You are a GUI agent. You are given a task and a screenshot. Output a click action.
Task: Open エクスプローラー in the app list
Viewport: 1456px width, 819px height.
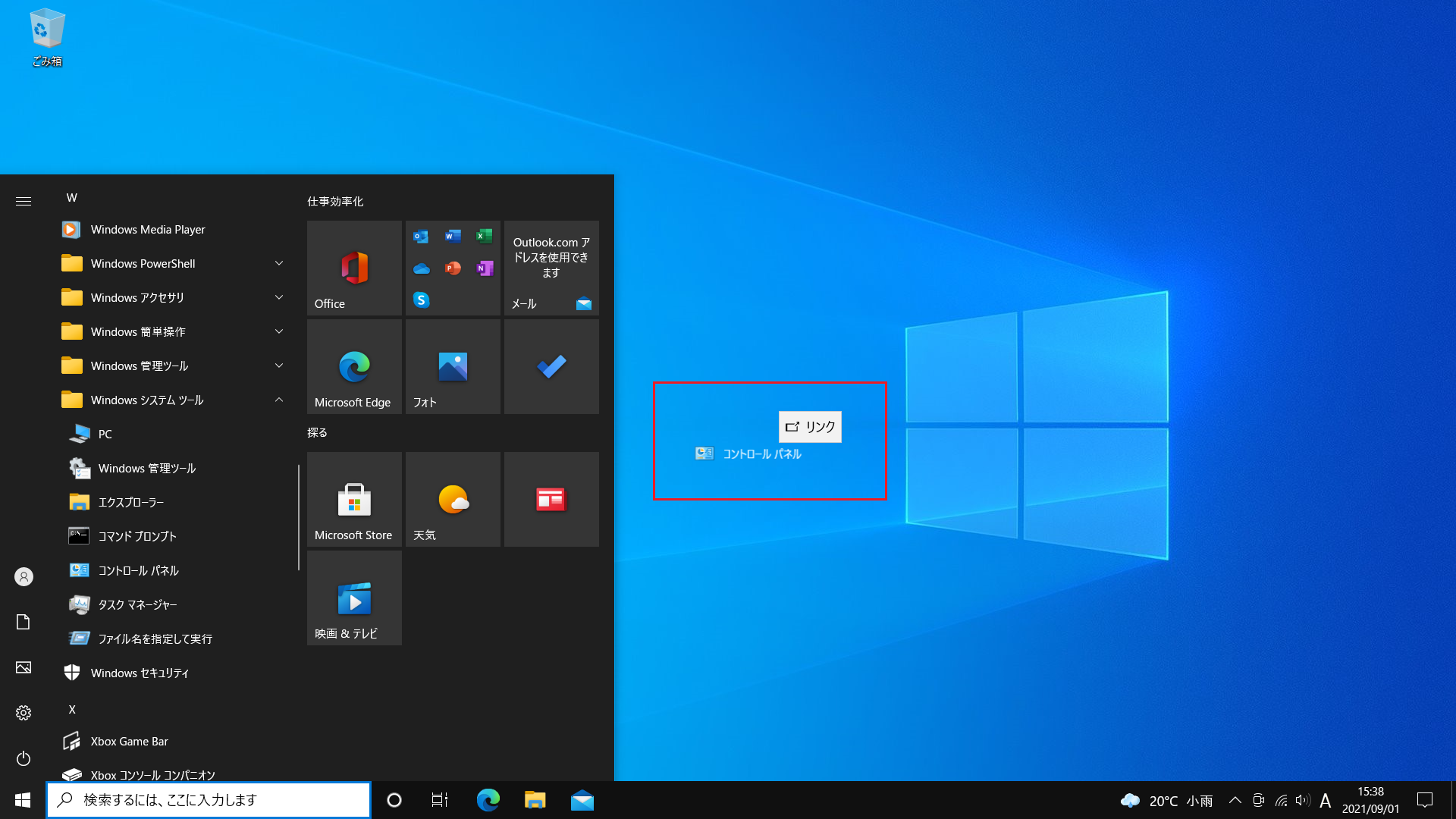[x=173, y=502]
